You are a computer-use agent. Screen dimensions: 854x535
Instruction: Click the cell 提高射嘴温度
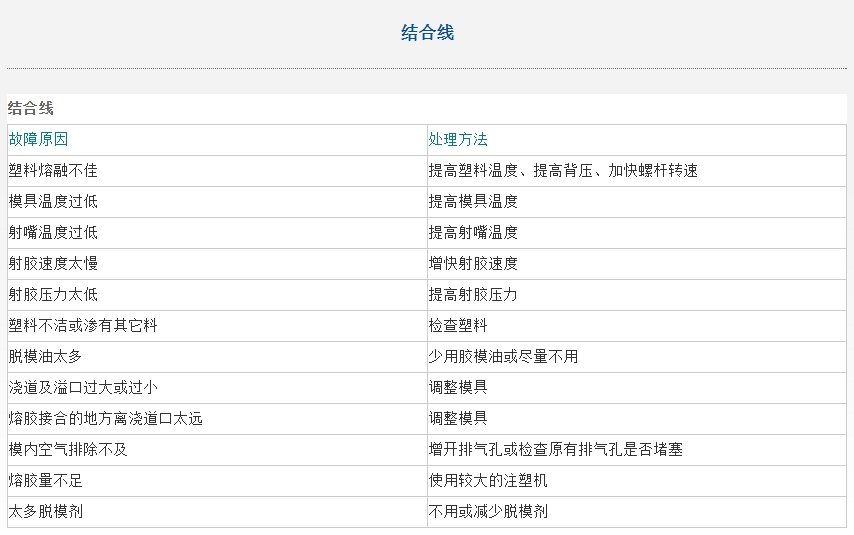637,233
